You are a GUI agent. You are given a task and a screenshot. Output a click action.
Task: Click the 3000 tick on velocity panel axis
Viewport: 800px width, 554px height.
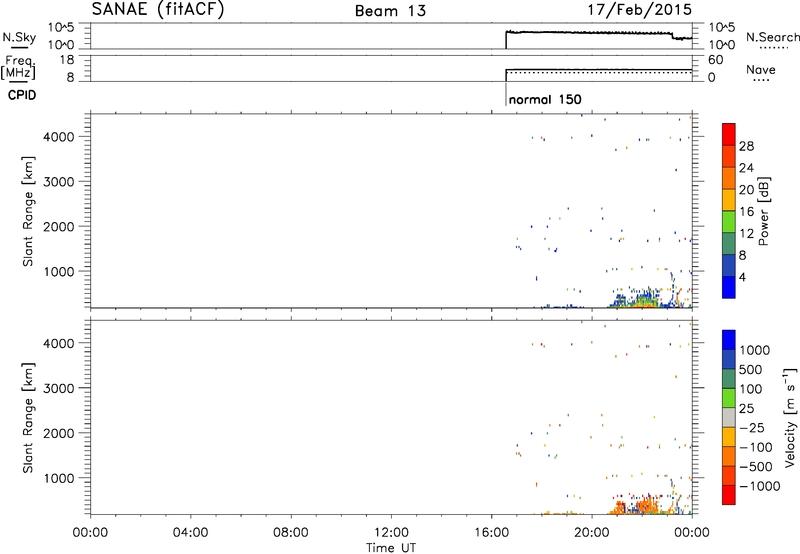pyautogui.click(x=60, y=388)
